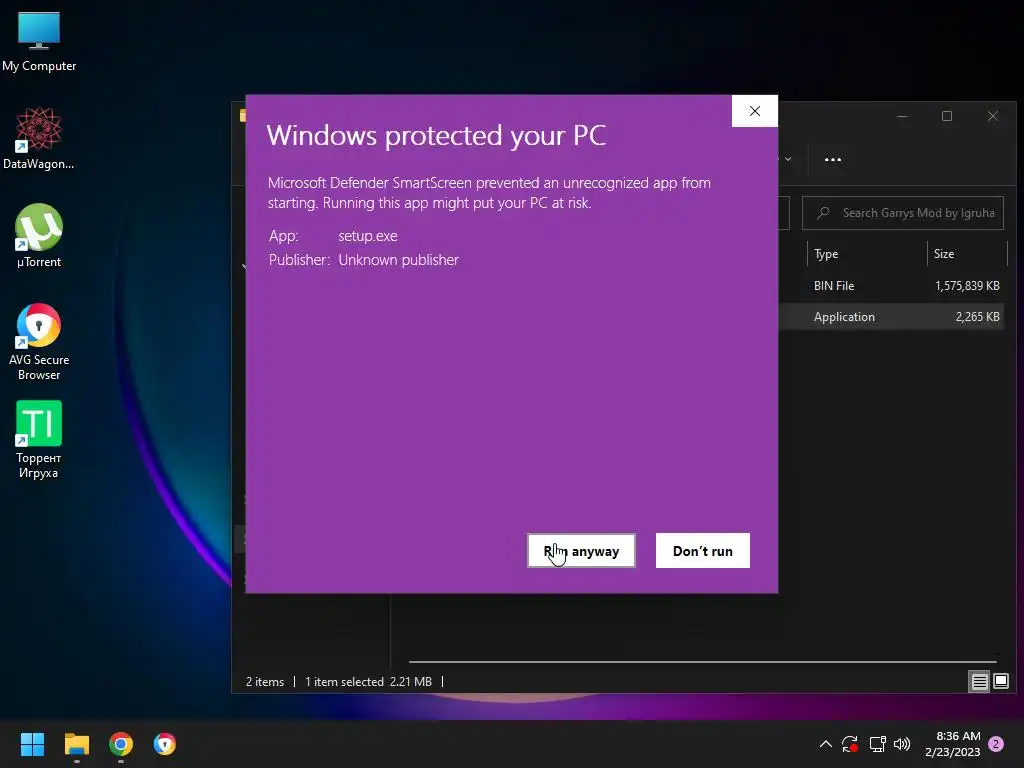1024x768 pixels.
Task: Click the sync status tray icon
Action: click(850, 744)
